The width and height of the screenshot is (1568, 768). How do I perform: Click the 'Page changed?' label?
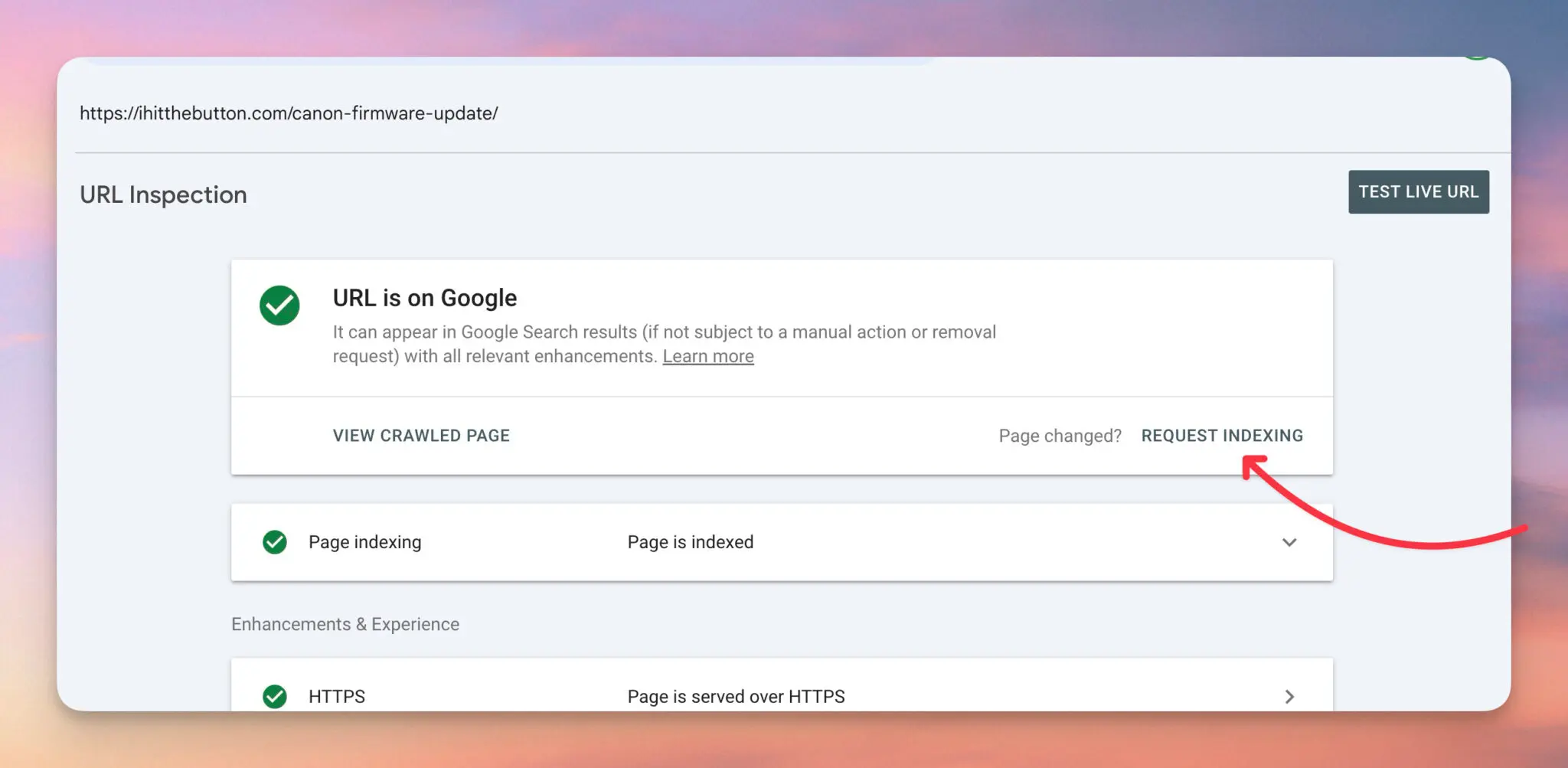(x=1060, y=436)
